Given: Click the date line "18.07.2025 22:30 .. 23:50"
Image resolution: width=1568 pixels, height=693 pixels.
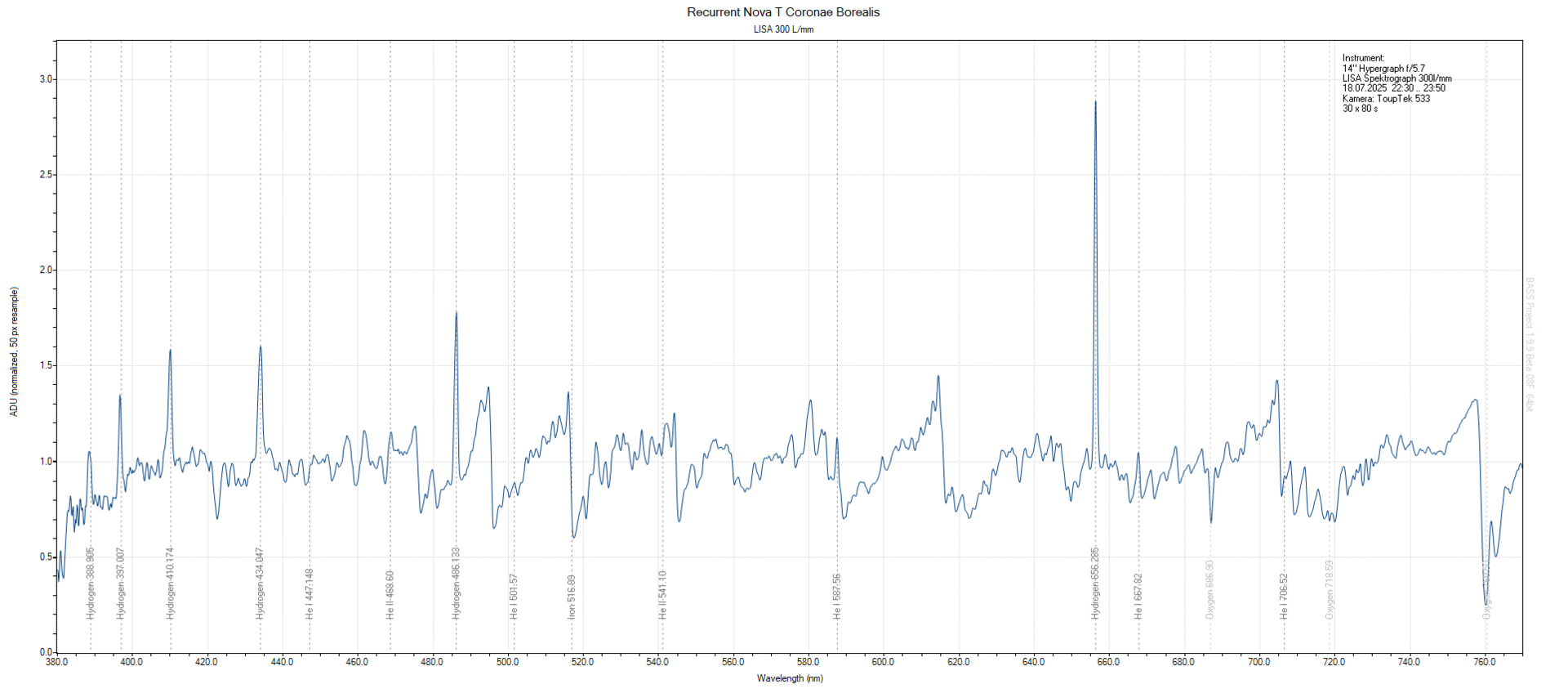Looking at the screenshot, I should click(1393, 88).
